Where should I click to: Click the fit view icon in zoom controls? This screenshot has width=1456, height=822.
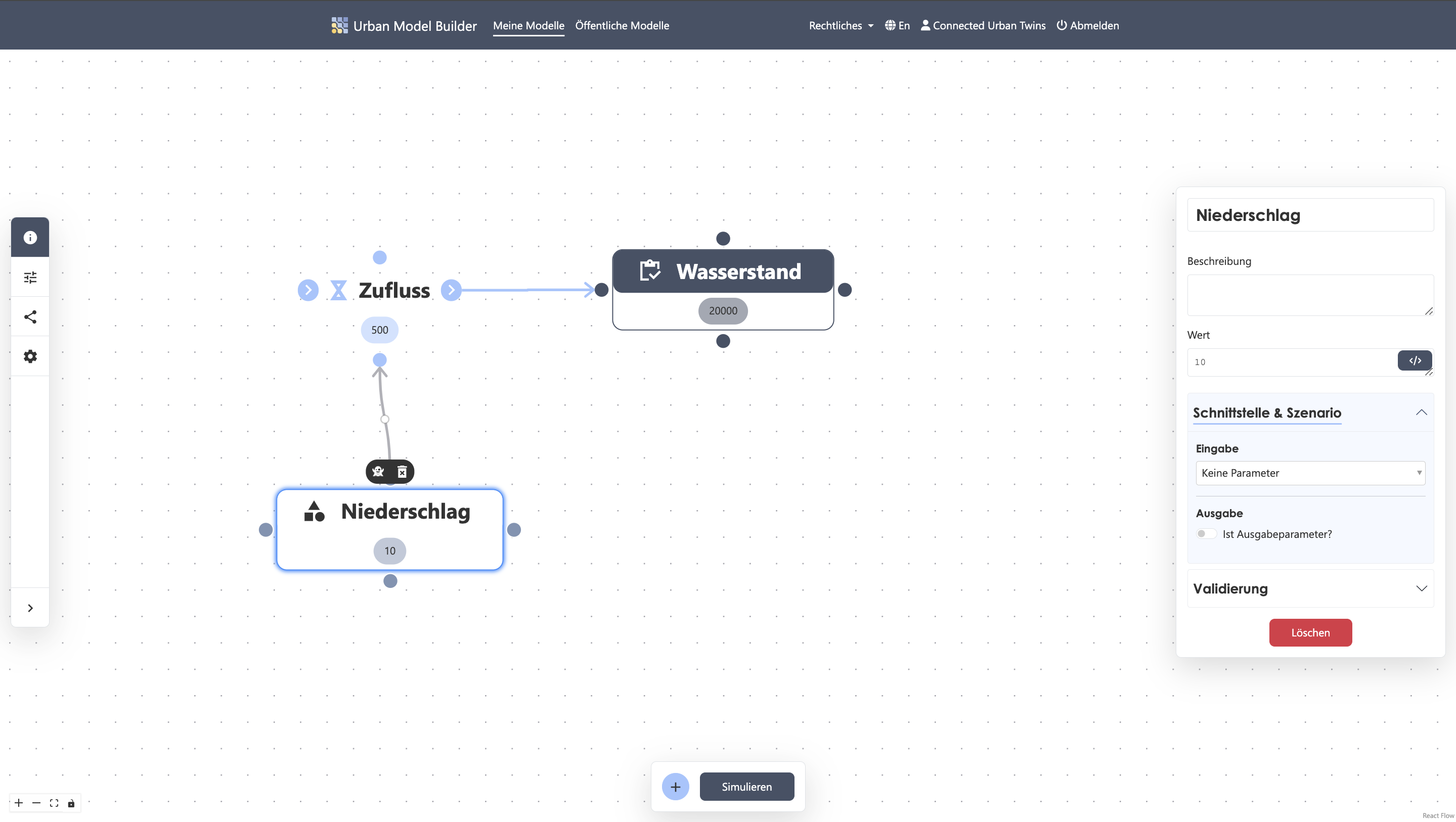tap(54, 803)
